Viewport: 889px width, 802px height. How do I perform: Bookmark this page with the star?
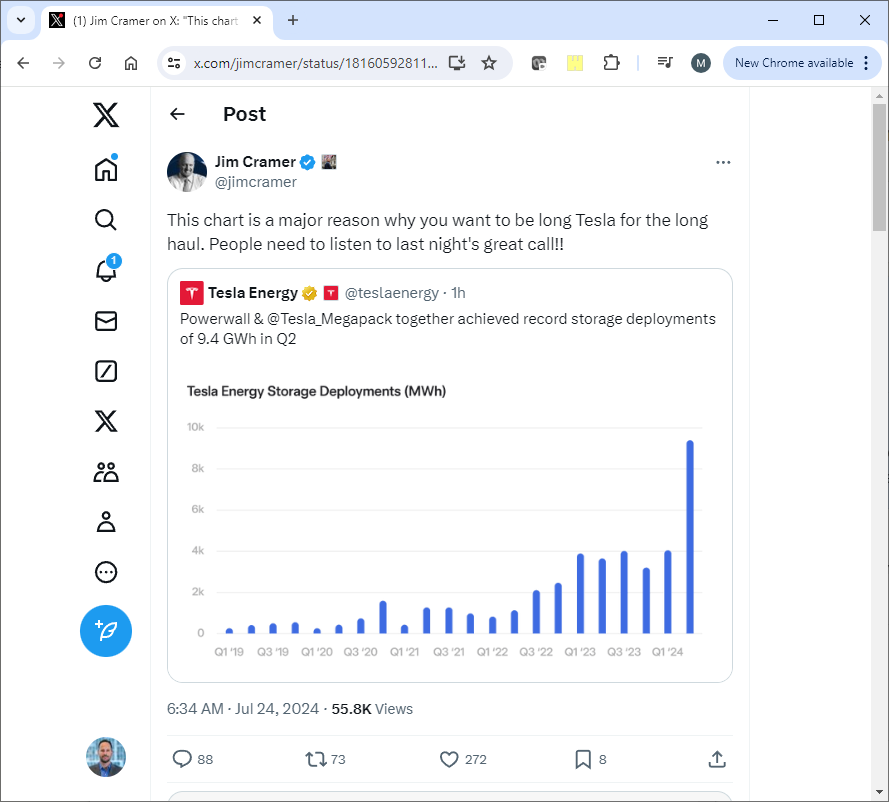point(489,63)
